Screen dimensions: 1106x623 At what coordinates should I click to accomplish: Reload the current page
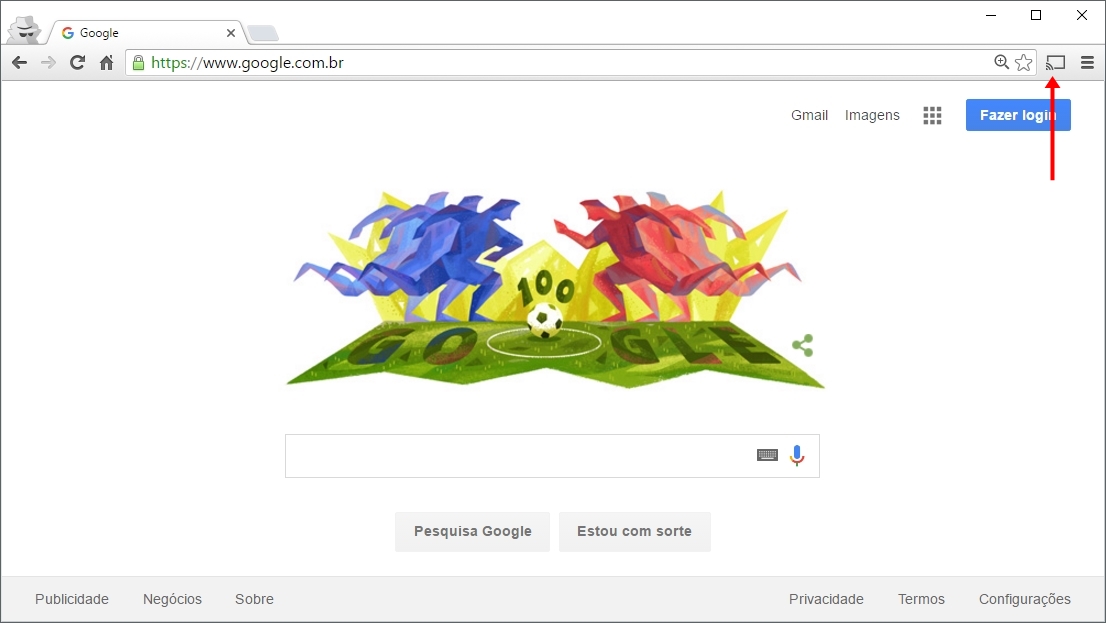(78, 63)
